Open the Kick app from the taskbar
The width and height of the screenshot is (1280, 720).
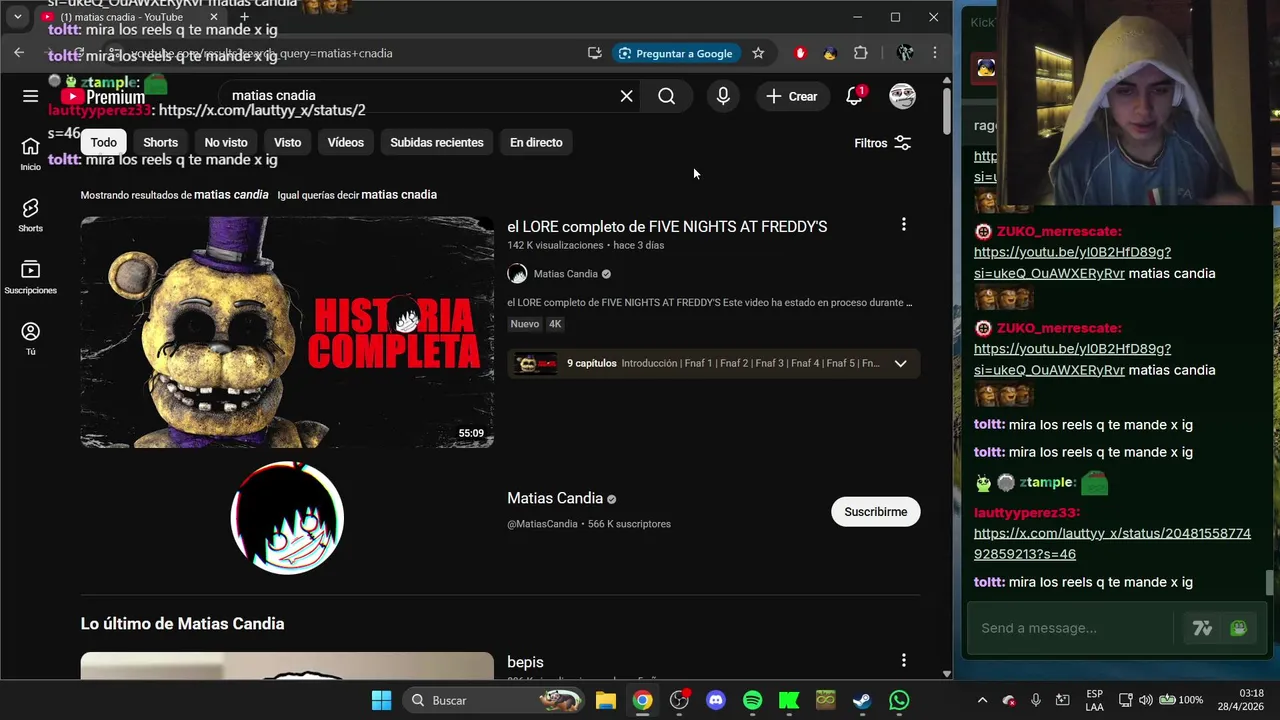point(789,700)
